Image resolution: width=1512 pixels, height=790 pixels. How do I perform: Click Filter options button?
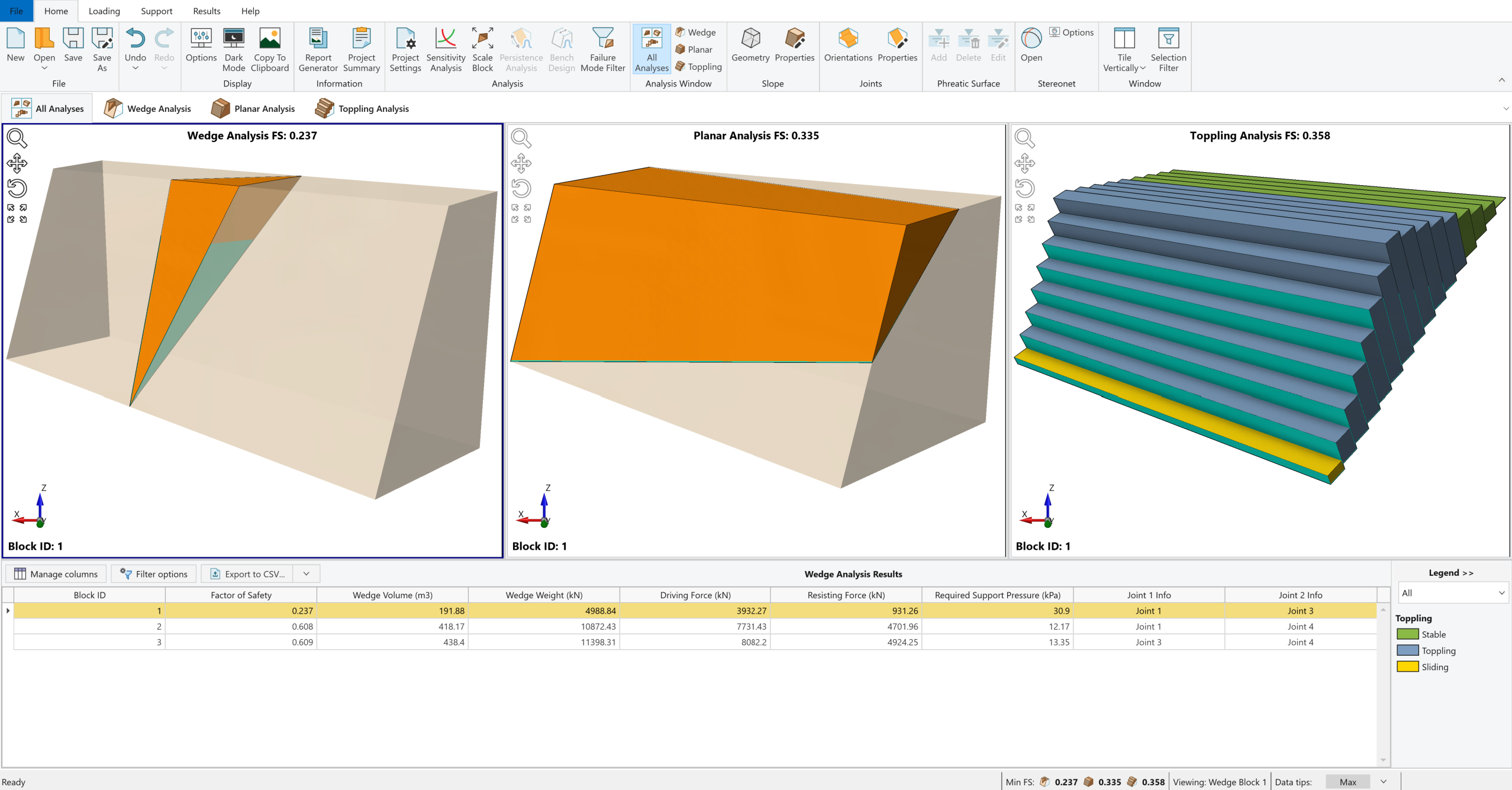click(154, 573)
